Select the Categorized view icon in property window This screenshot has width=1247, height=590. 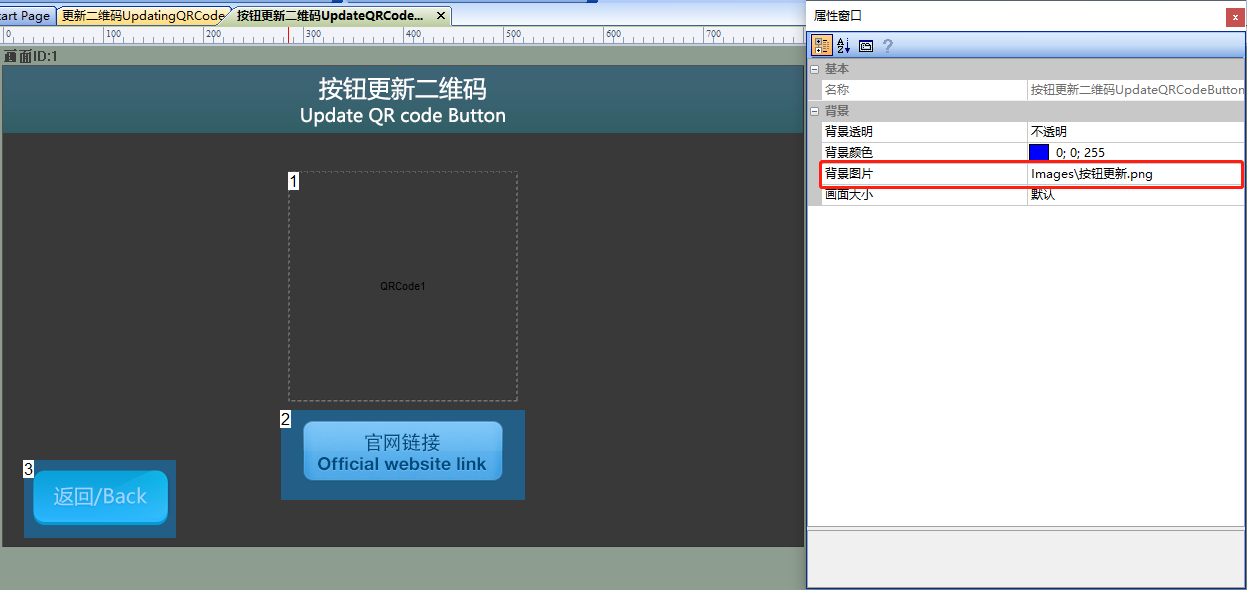[821, 46]
